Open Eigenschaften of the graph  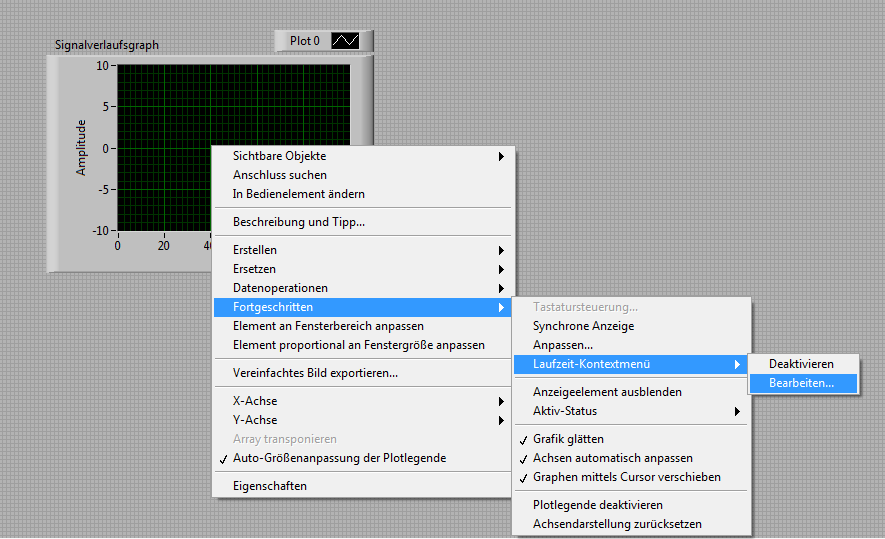[x=362, y=486]
